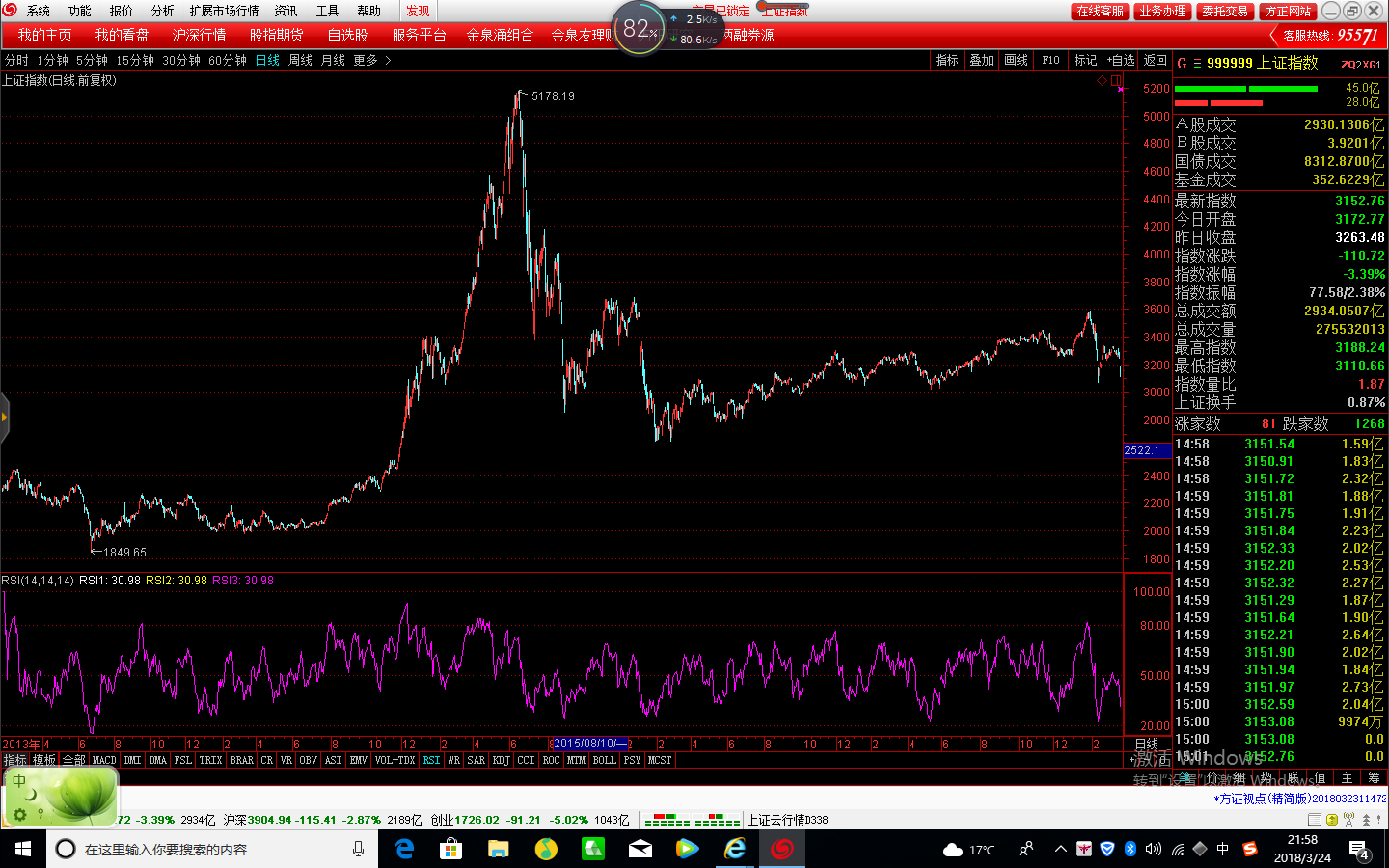Switch chart to 60分钟 period
Image resolution: width=1389 pixels, height=868 pixels.
228,60
